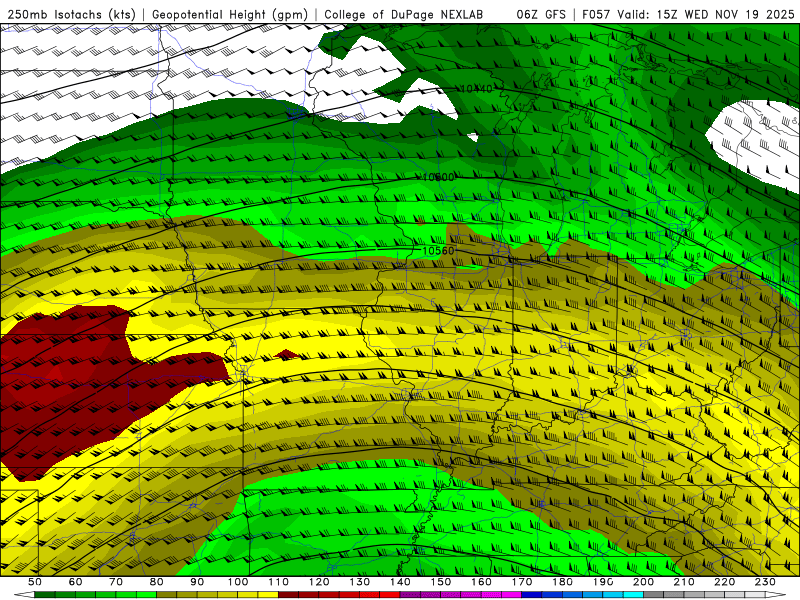This screenshot has width=800, height=600.
Task: Click the 'F057 Valid: 15Z WED NOV 19 2025' text
Action: pyautogui.click(x=688, y=14)
